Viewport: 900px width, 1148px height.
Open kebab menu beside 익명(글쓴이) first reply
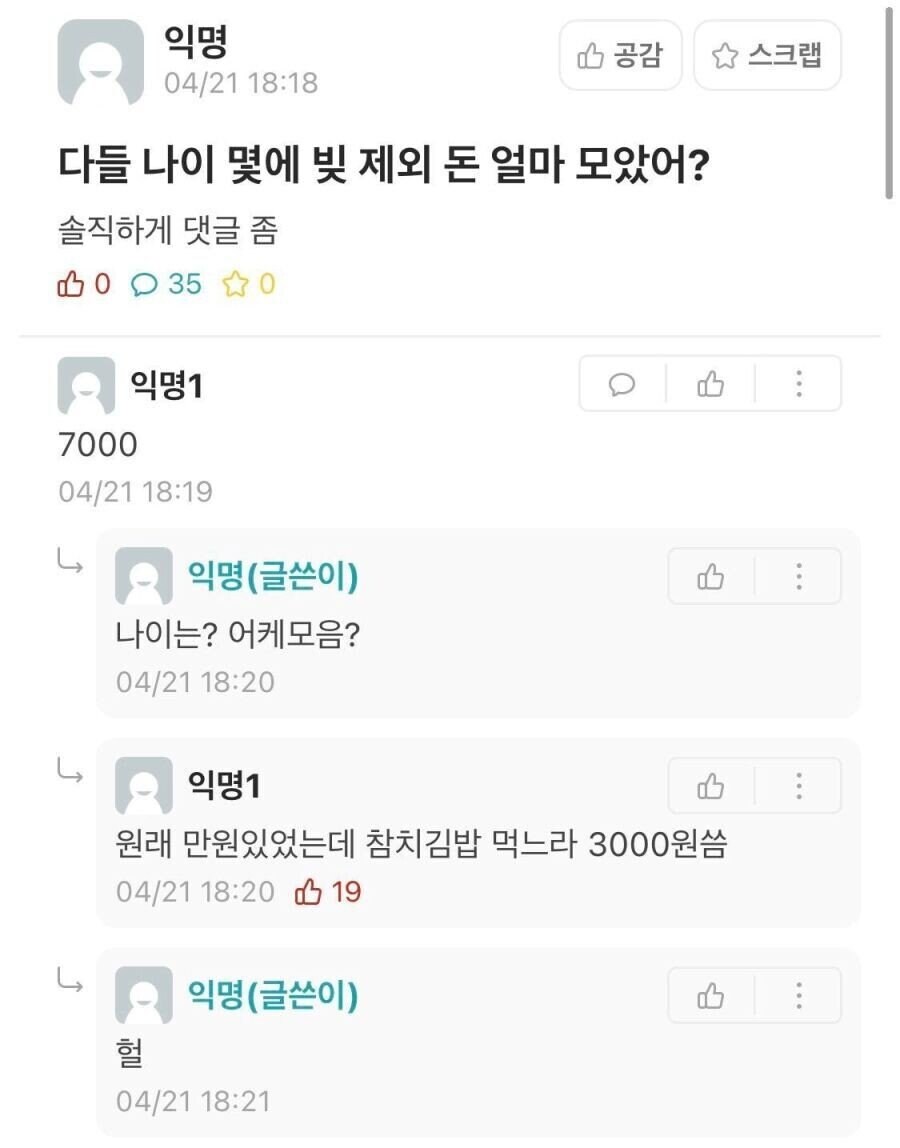tap(798, 576)
